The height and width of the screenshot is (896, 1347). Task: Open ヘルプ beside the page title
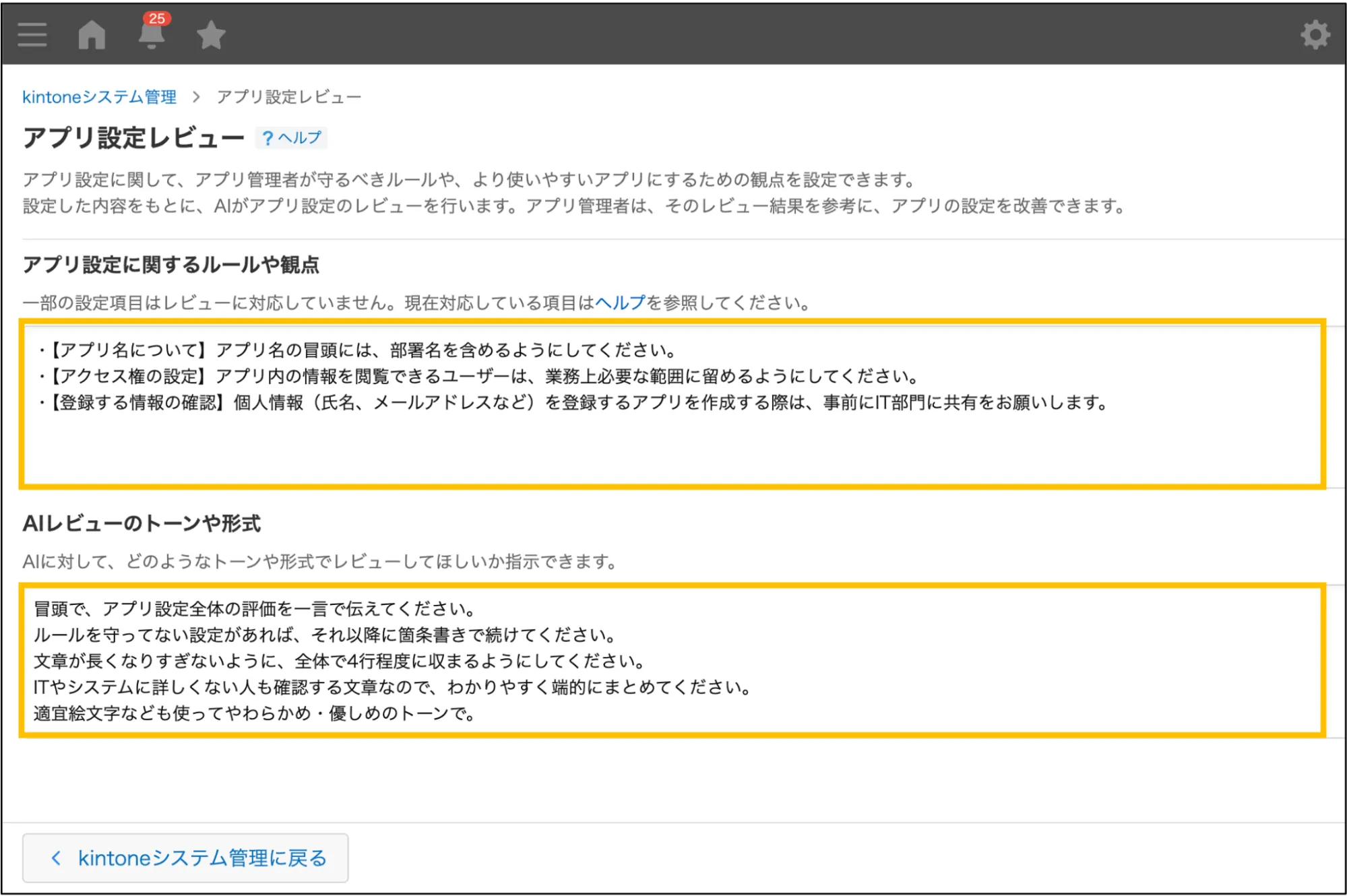pos(291,137)
